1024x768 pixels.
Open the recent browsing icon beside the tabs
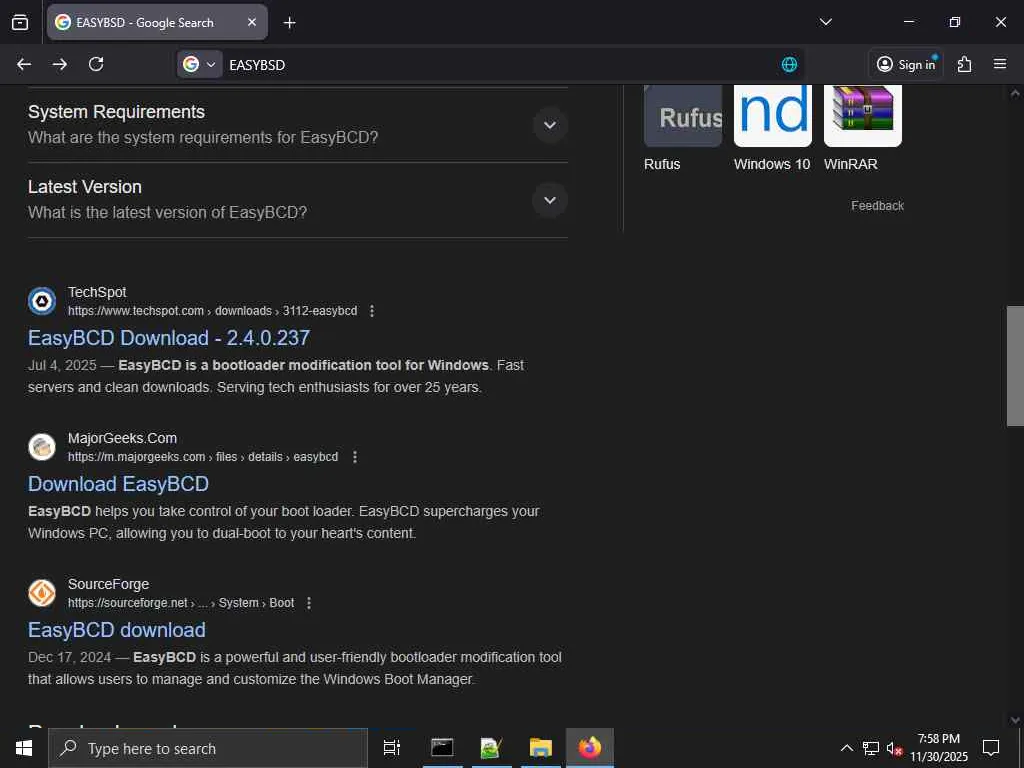tap(20, 22)
